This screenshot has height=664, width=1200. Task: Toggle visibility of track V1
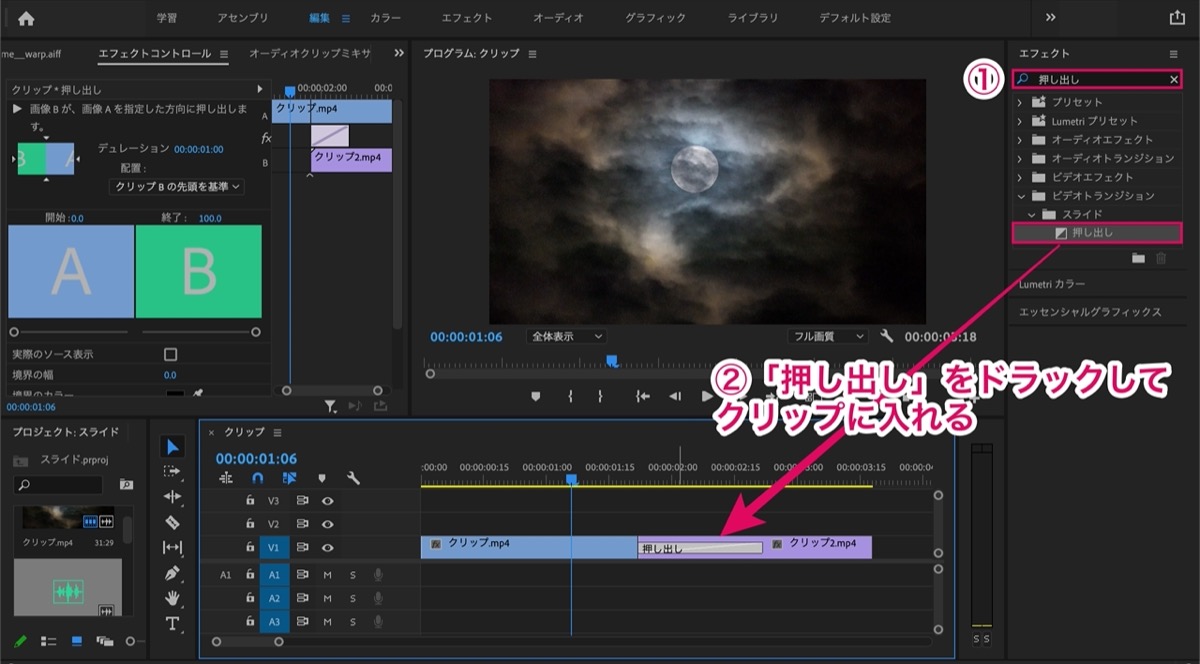(x=327, y=548)
